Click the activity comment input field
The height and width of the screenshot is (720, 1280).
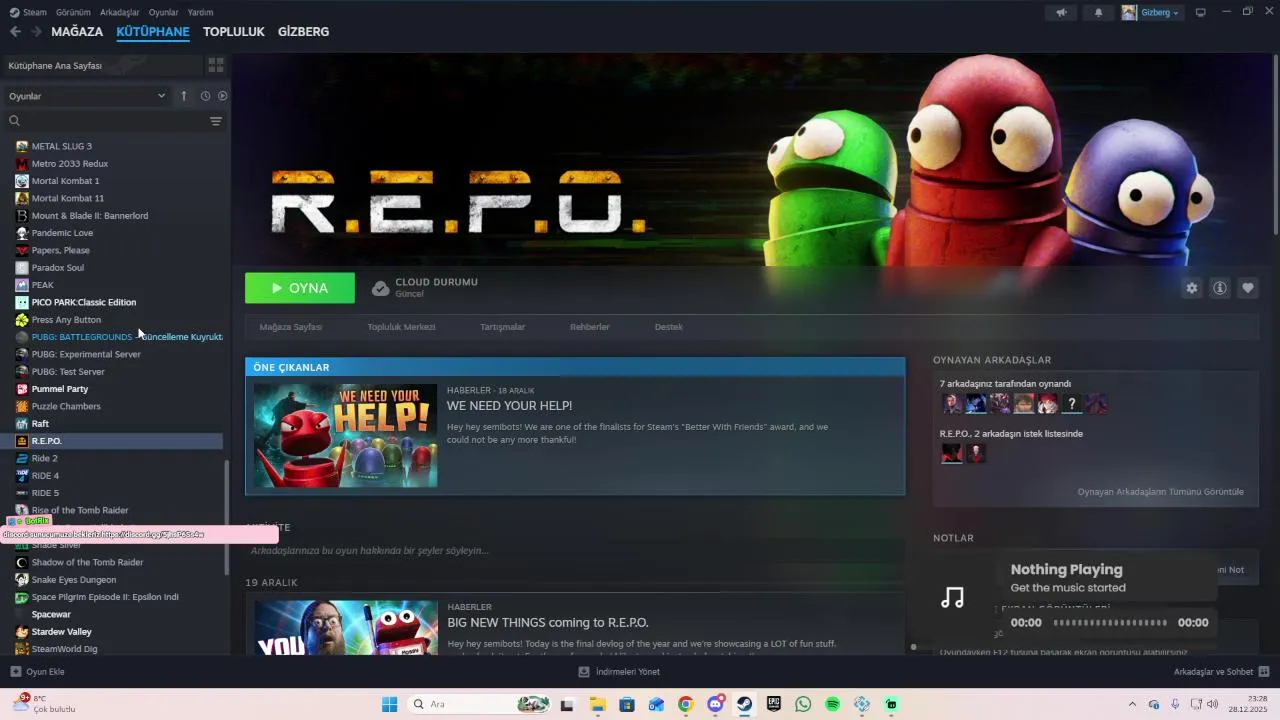[x=575, y=551]
